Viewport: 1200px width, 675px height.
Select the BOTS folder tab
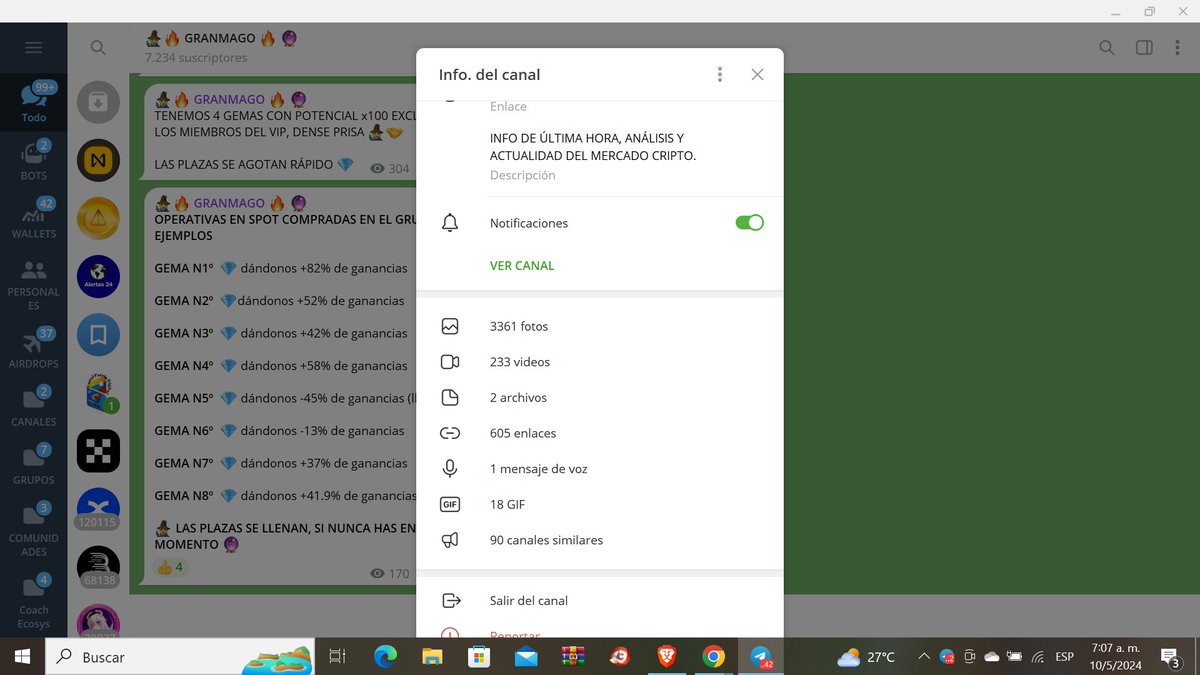pyautogui.click(x=33, y=160)
